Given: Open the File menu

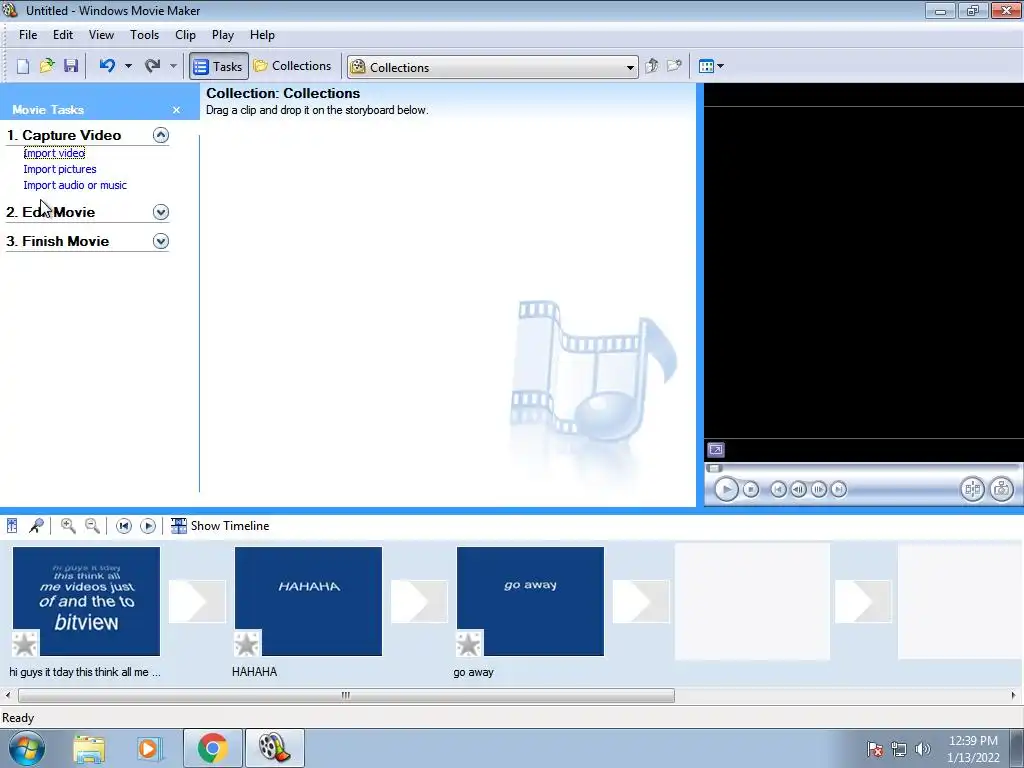Looking at the screenshot, I should click(28, 35).
